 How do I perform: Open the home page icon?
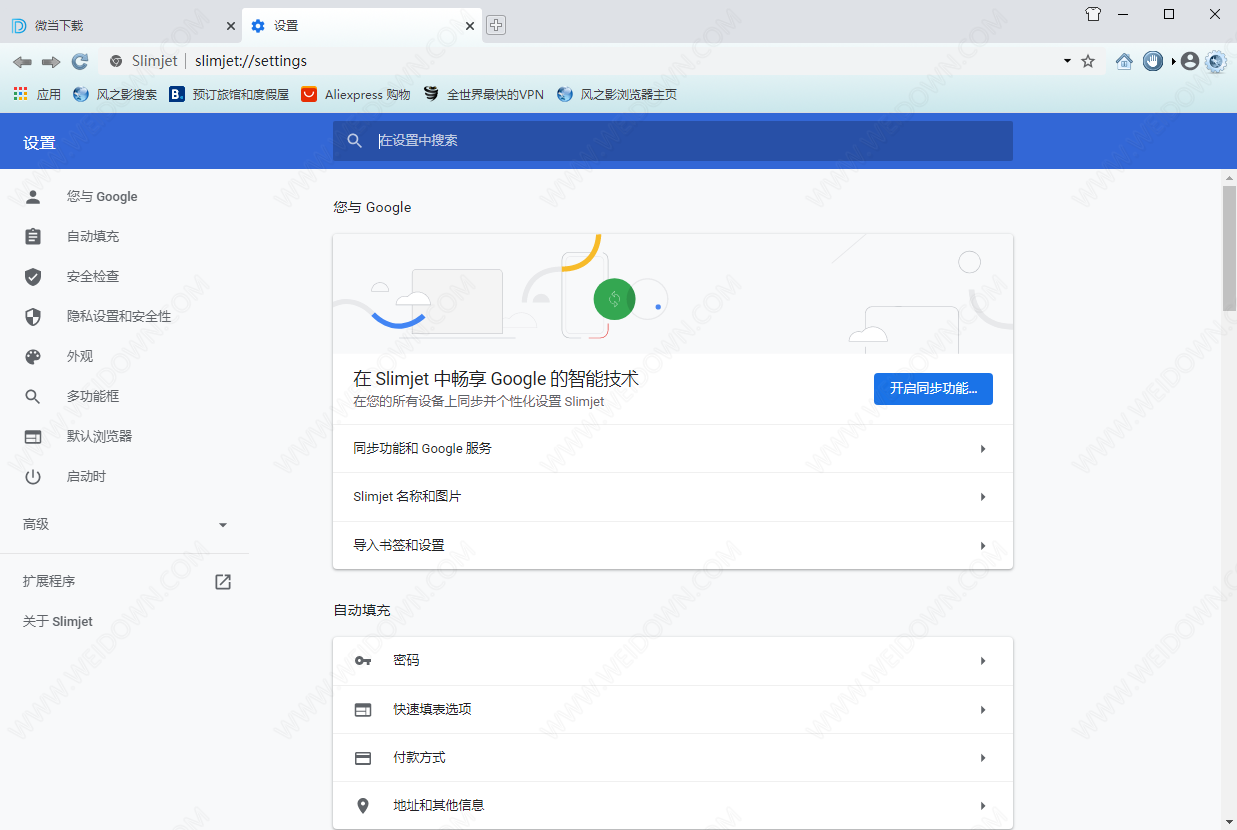[1124, 61]
